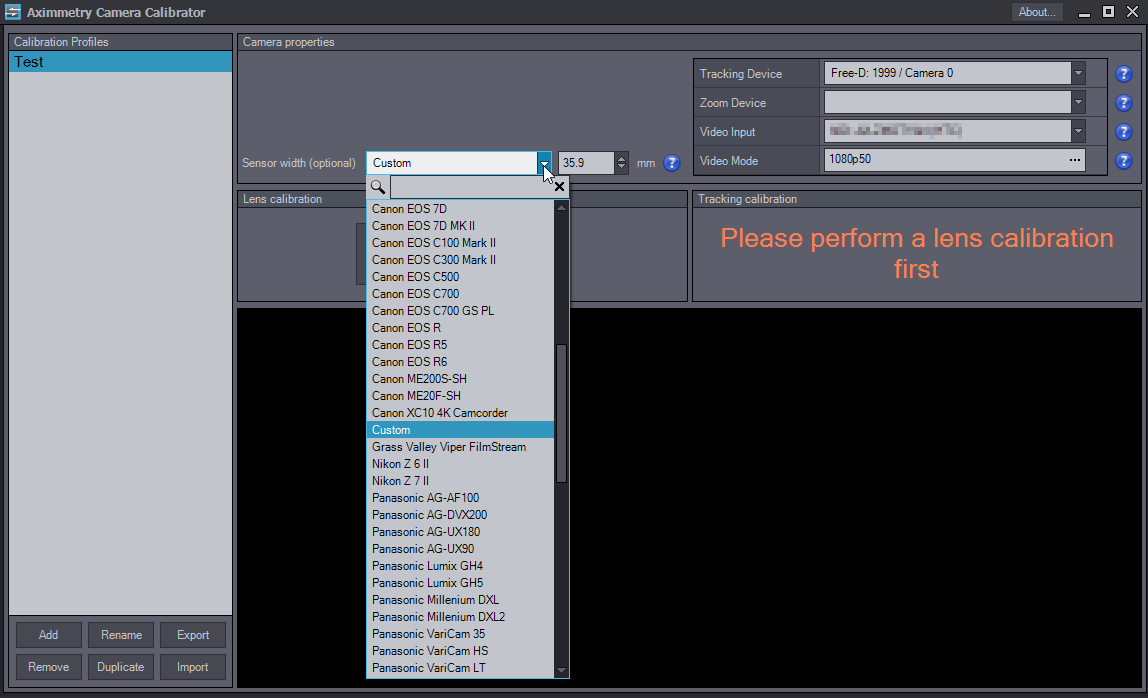Click the sensor width 35.9 value field
Viewport: 1148px width, 698px height.
click(x=586, y=163)
